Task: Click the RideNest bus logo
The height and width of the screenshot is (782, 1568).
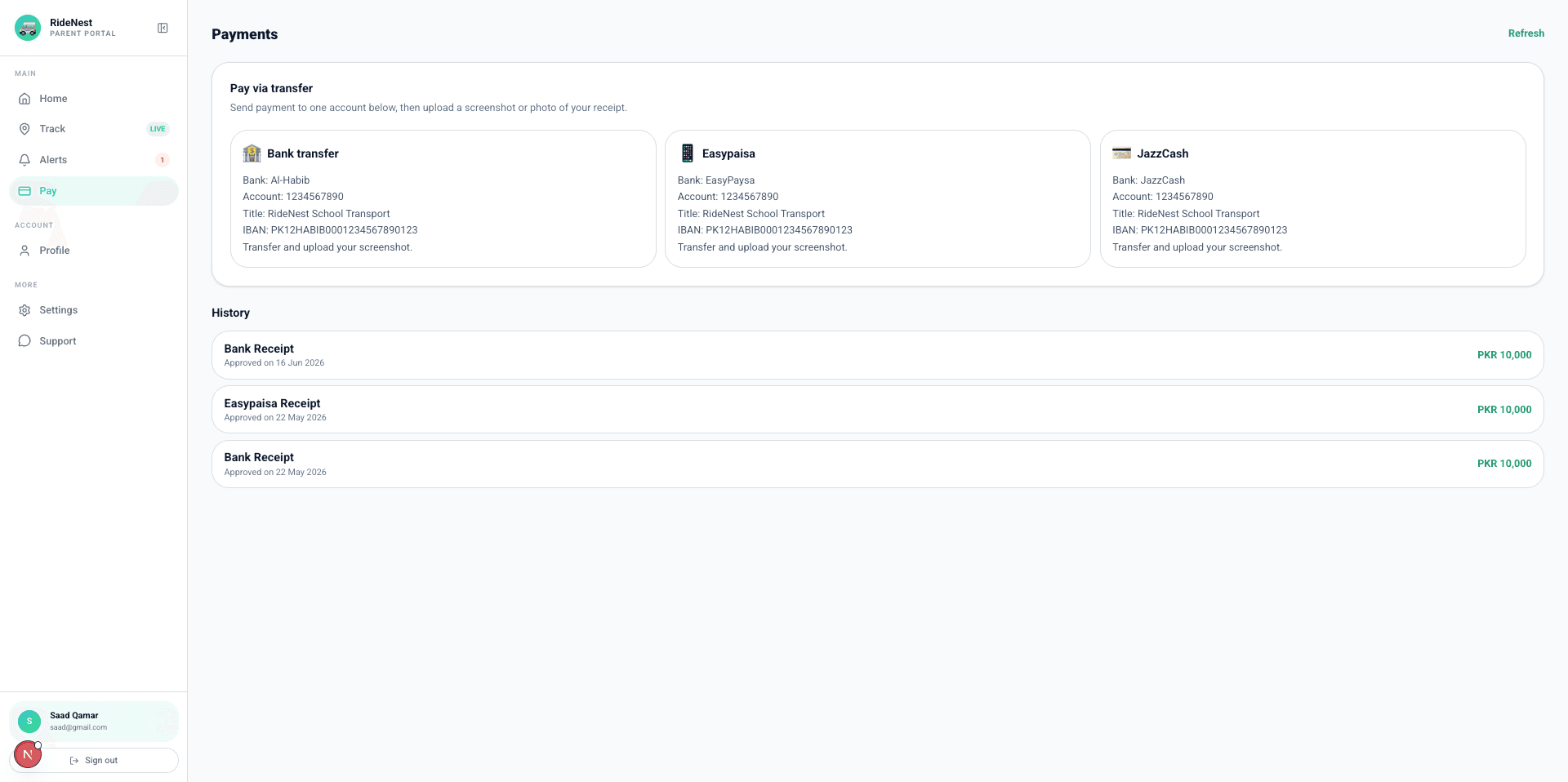Action: pos(28,28)
